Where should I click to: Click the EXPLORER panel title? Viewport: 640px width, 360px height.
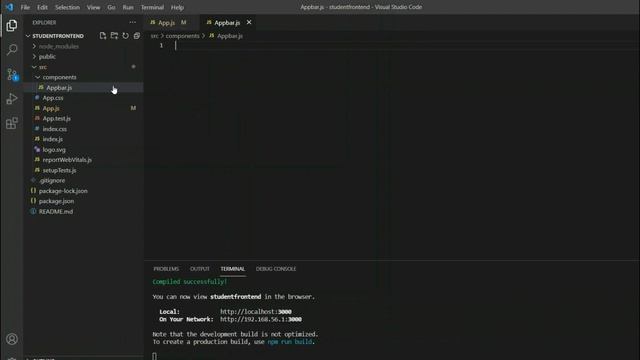pos(44,23)
